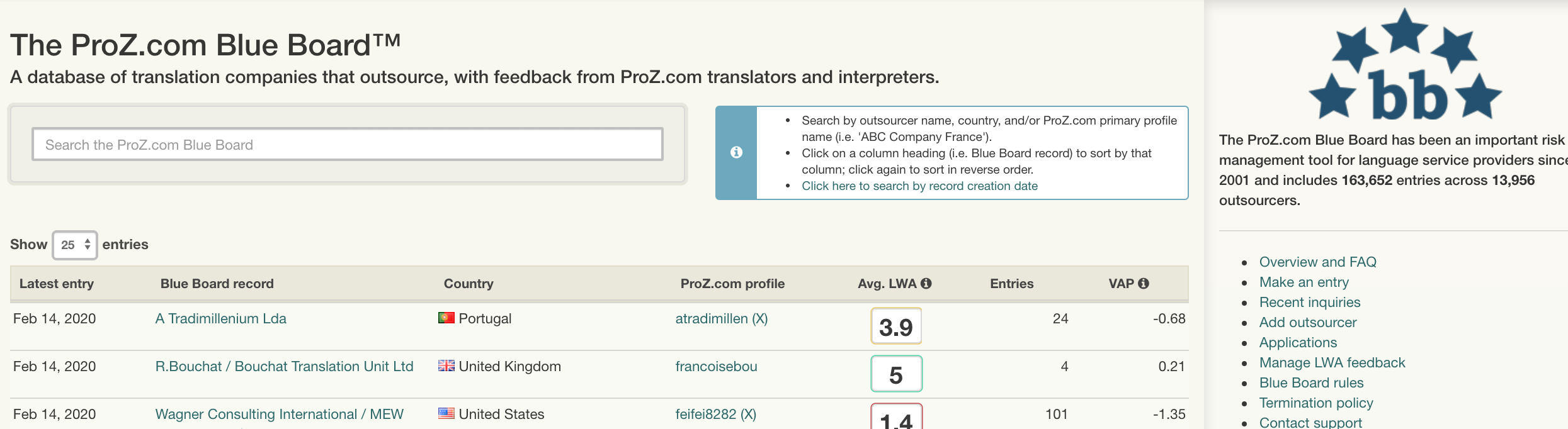Click here to search by record creation date
This screenshot has height=429, width=1568.
(x=919, y=186)
